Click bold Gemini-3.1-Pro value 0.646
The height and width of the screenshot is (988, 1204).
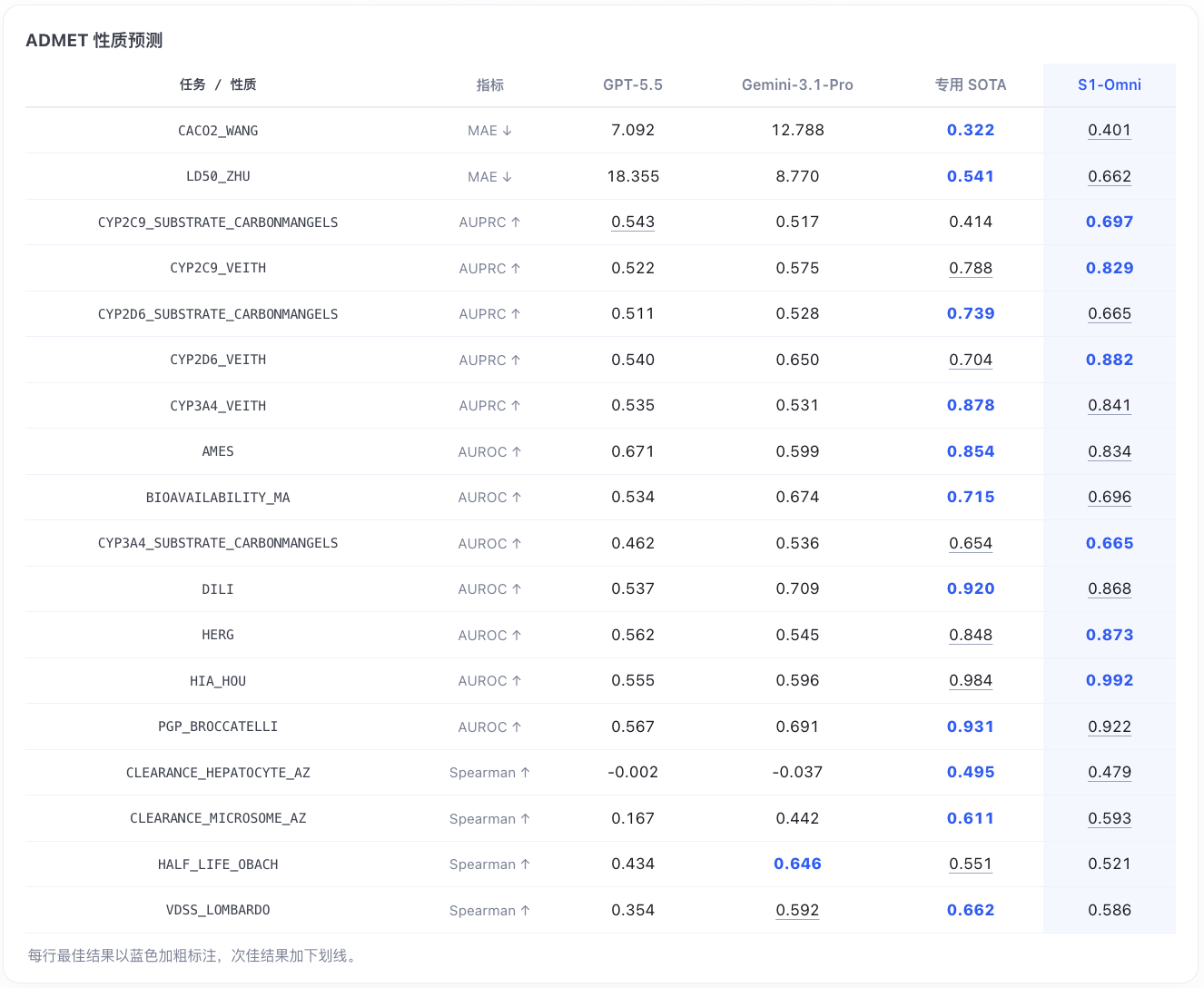pyautogui.click(x=797, y=864)
